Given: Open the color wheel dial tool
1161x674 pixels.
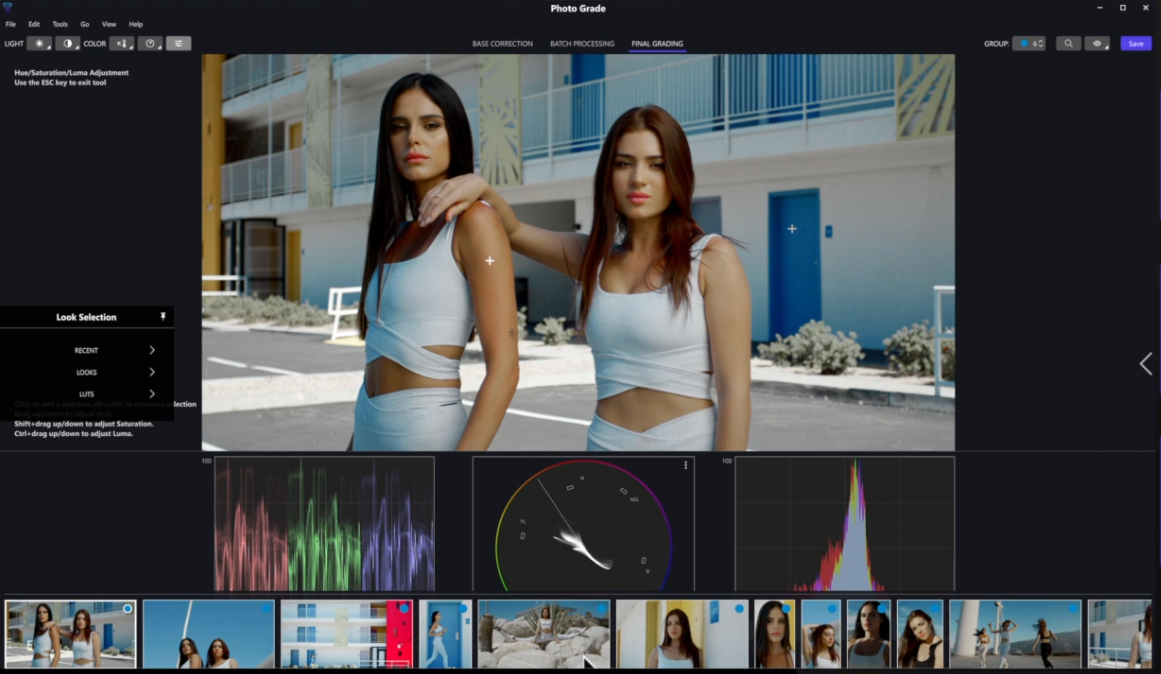Looking at the screenshot, I should click(x=150, y=44).
